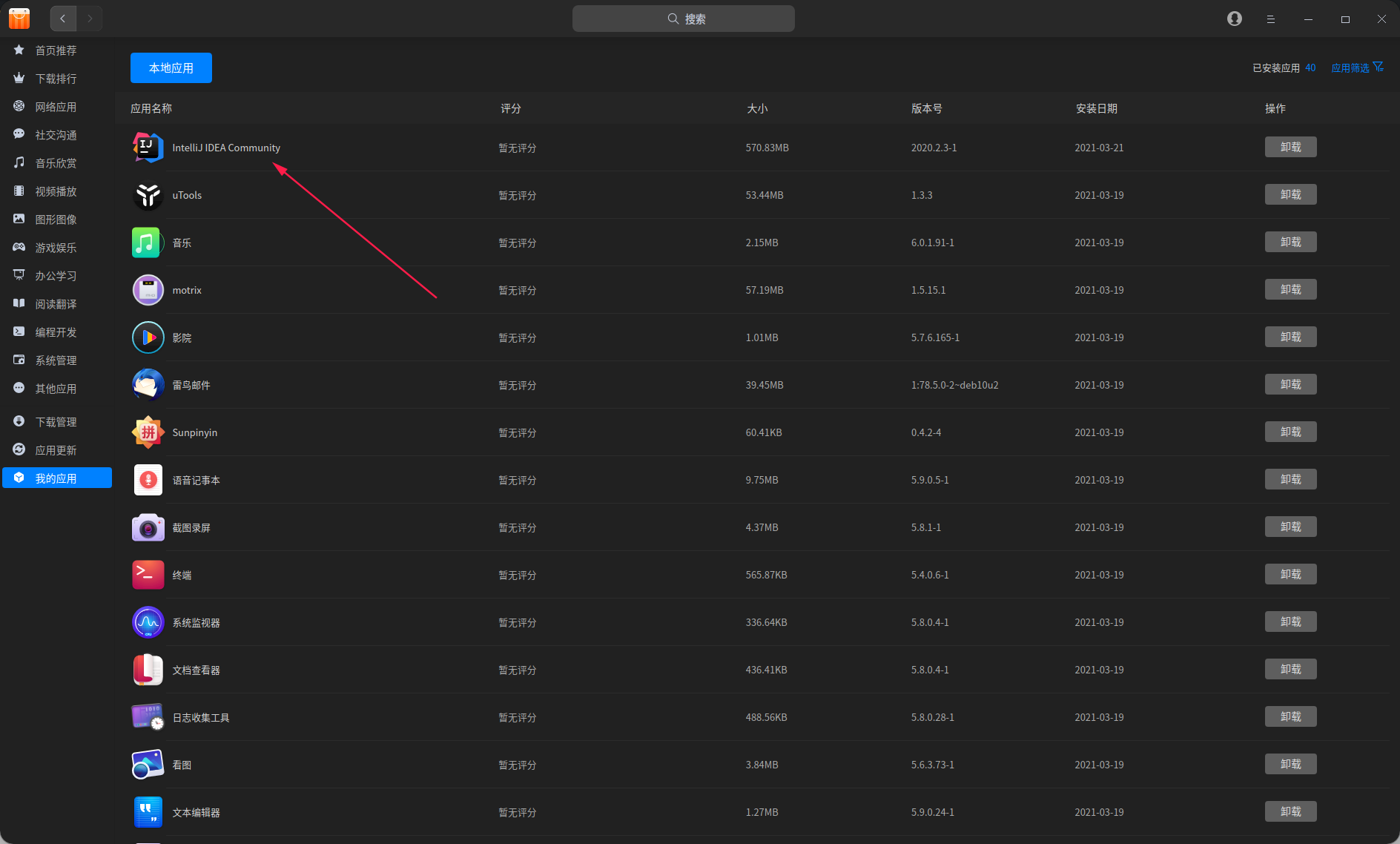Screen dimensions: 1400x844
Task: Go back with the left arrow button
Action: [63, 19]
